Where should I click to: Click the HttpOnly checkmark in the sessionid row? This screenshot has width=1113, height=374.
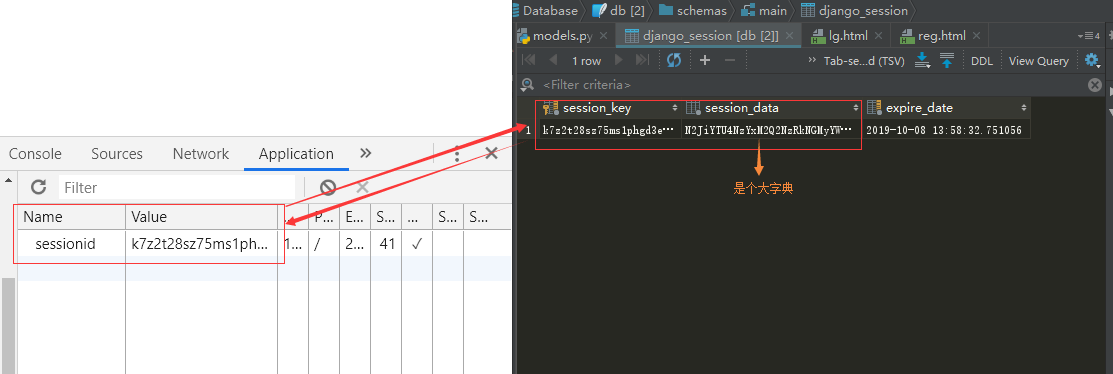[x=417, y=244]
